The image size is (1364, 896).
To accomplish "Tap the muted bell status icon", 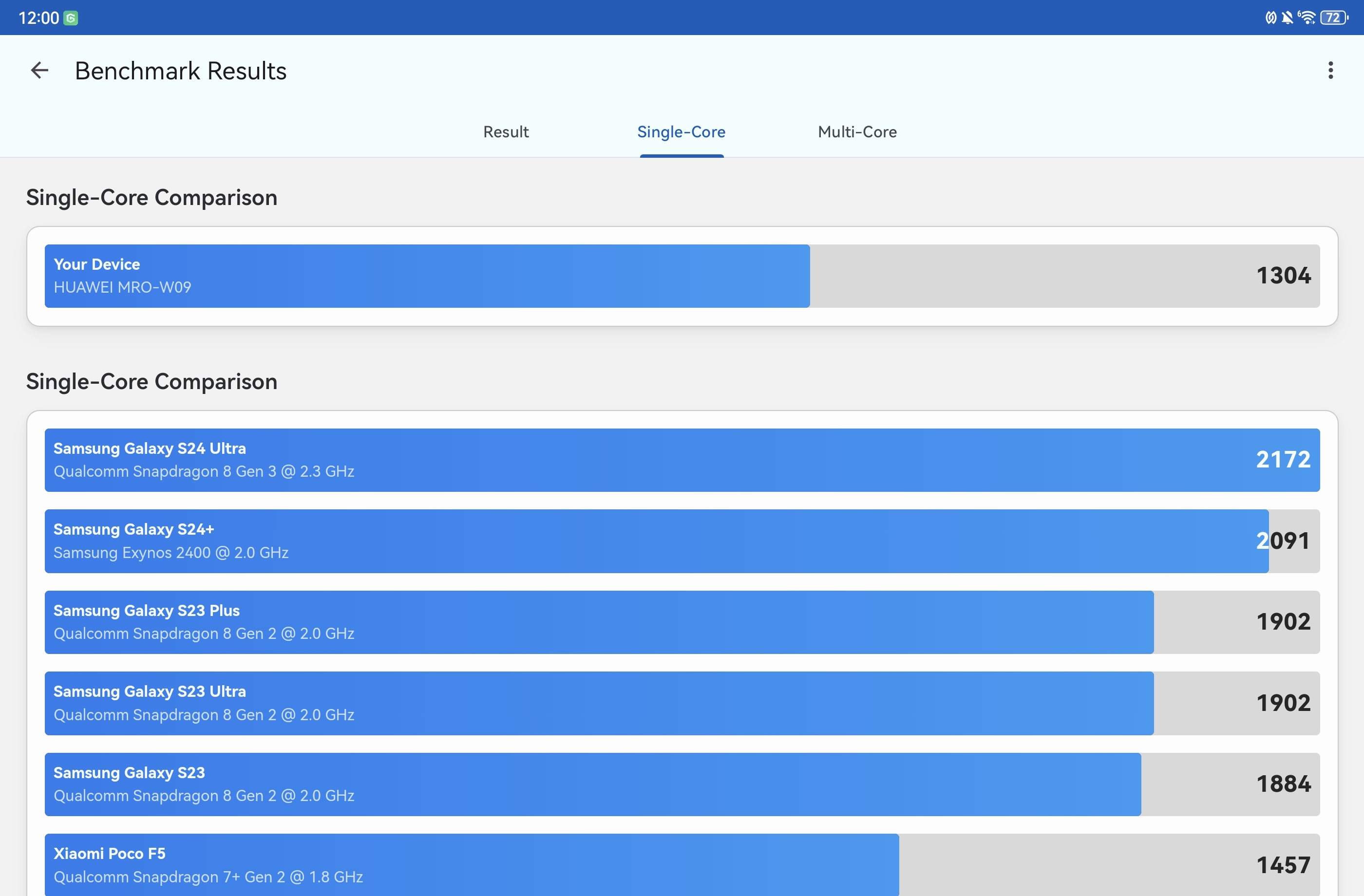I will pyautogui.click(x=1287, y=17).
